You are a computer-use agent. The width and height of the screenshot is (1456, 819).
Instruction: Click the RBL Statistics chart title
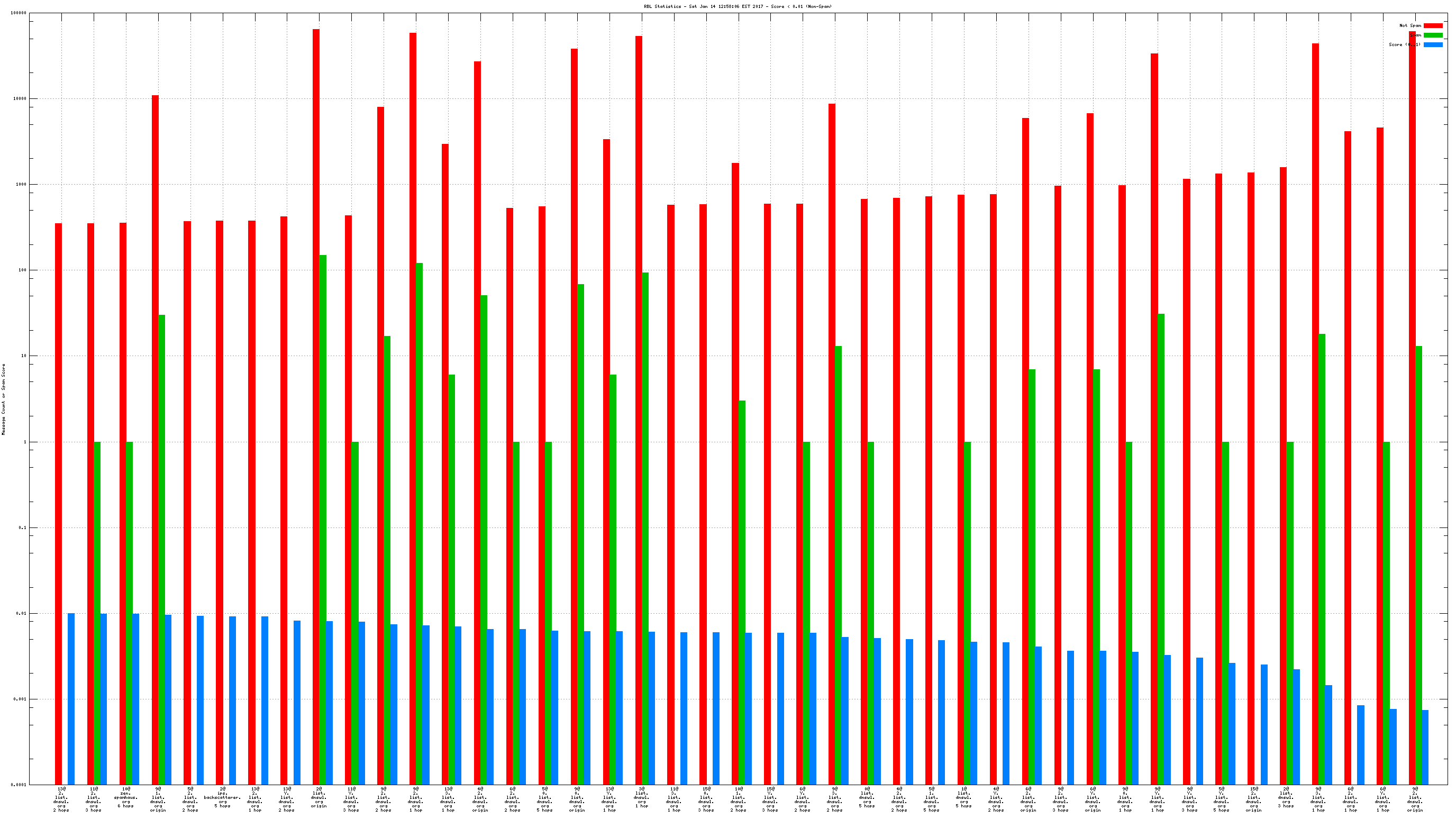point(738,6)
